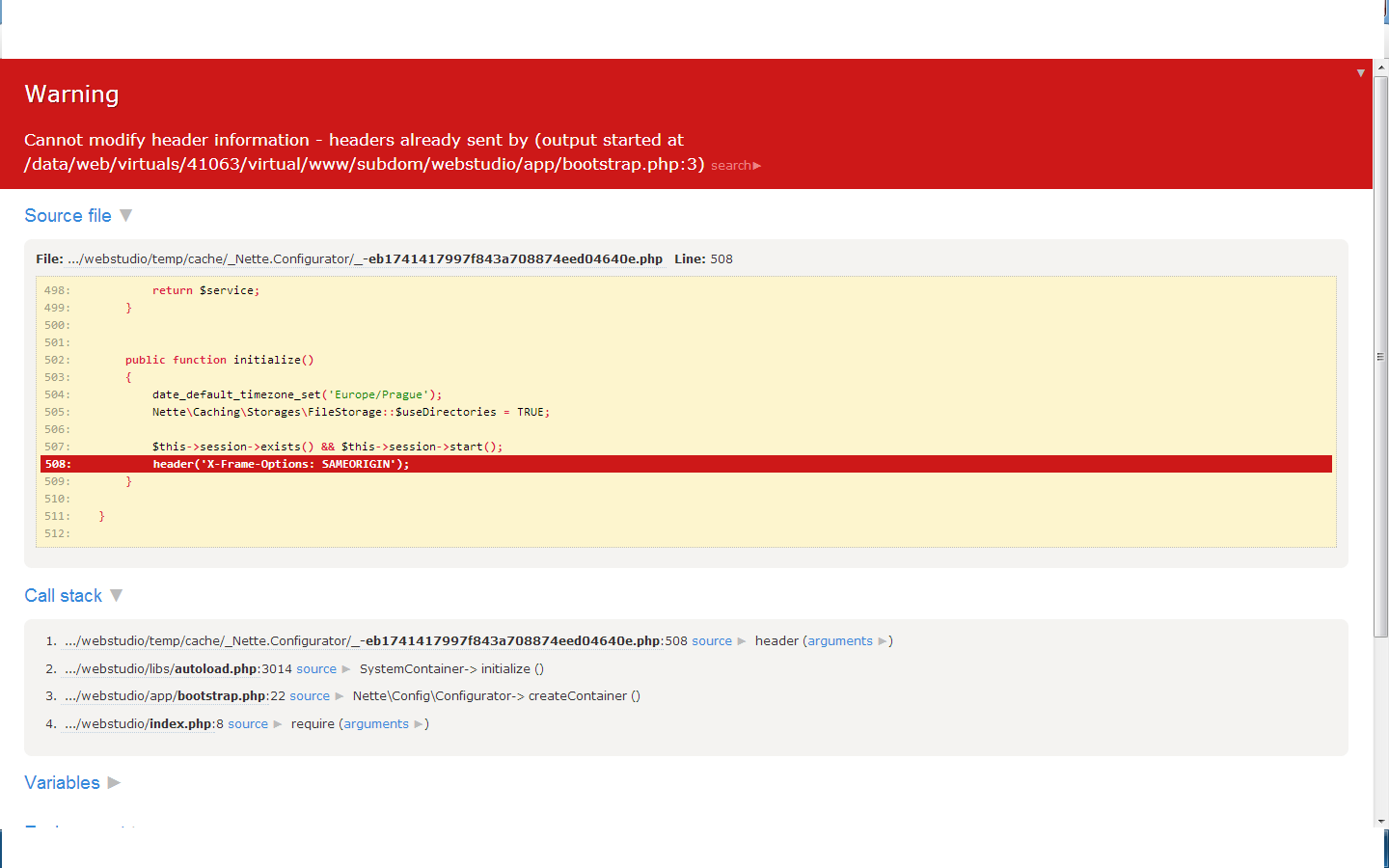The image size is (1389, 868).
Task: Click the scrollbar down arrow
Action: [x=1380, y=821]
